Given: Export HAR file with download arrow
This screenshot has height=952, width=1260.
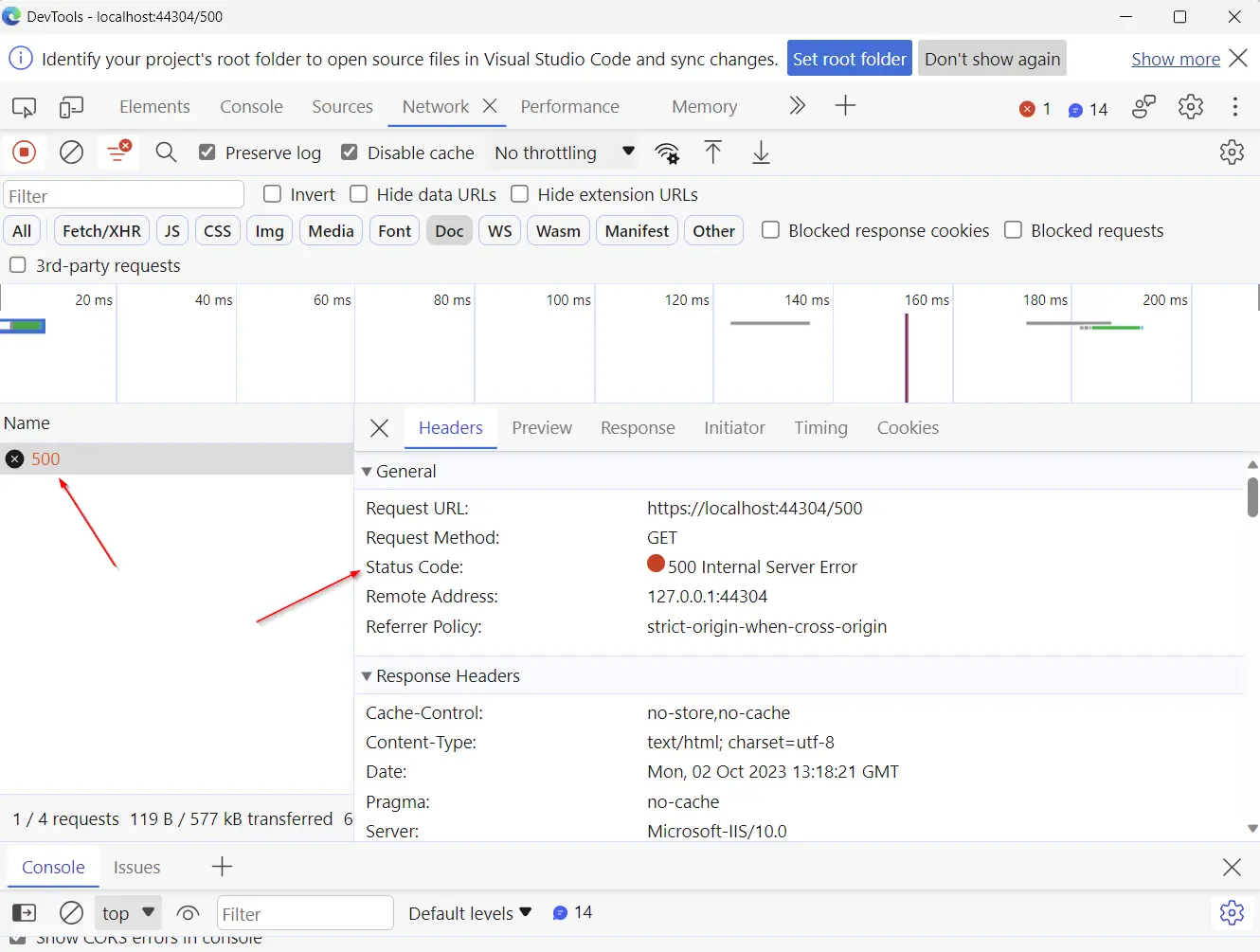Looking at the screenshot, I should click(x=761, y=153).
